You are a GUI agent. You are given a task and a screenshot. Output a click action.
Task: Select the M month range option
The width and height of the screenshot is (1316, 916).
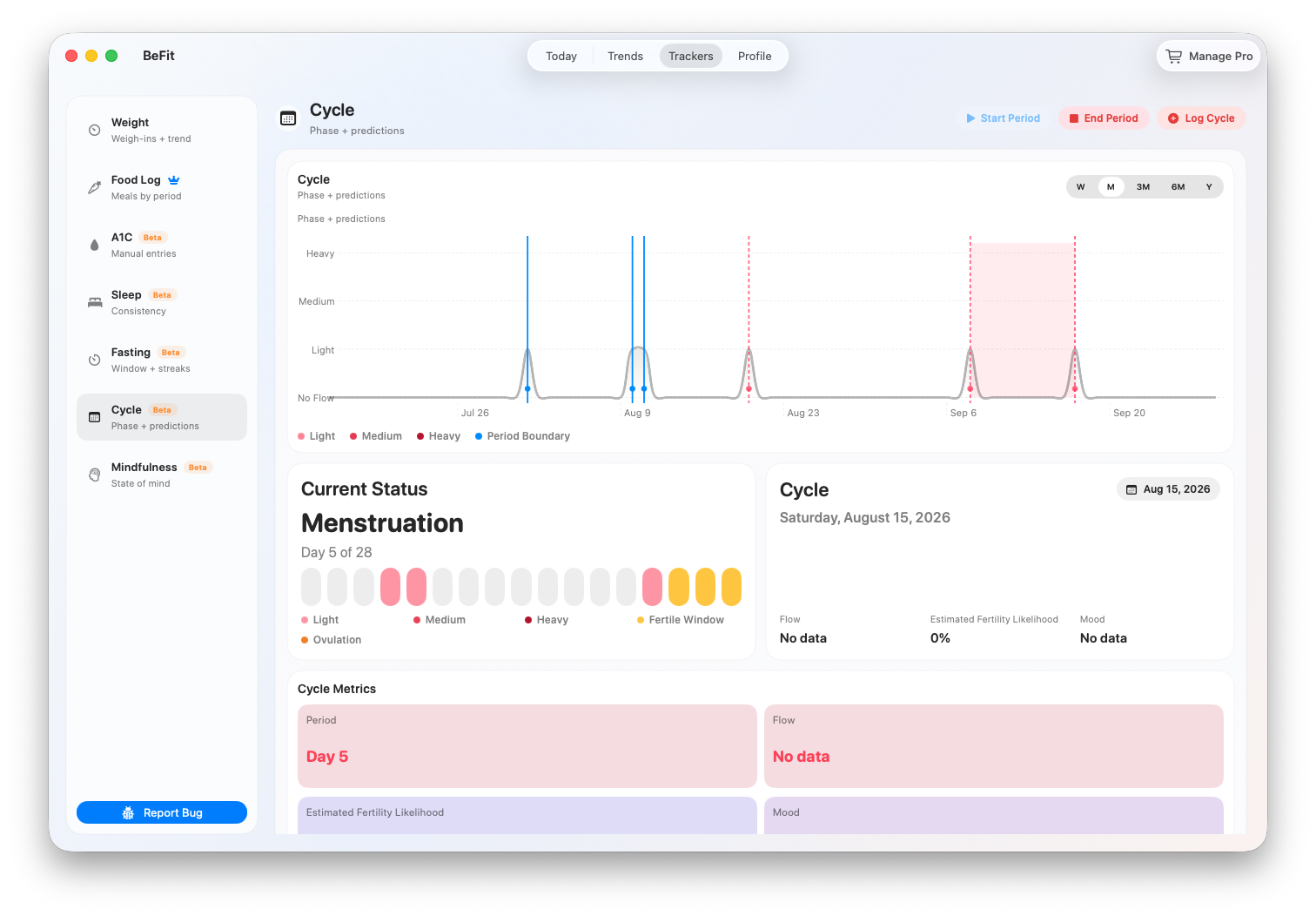click(1111, 187)
